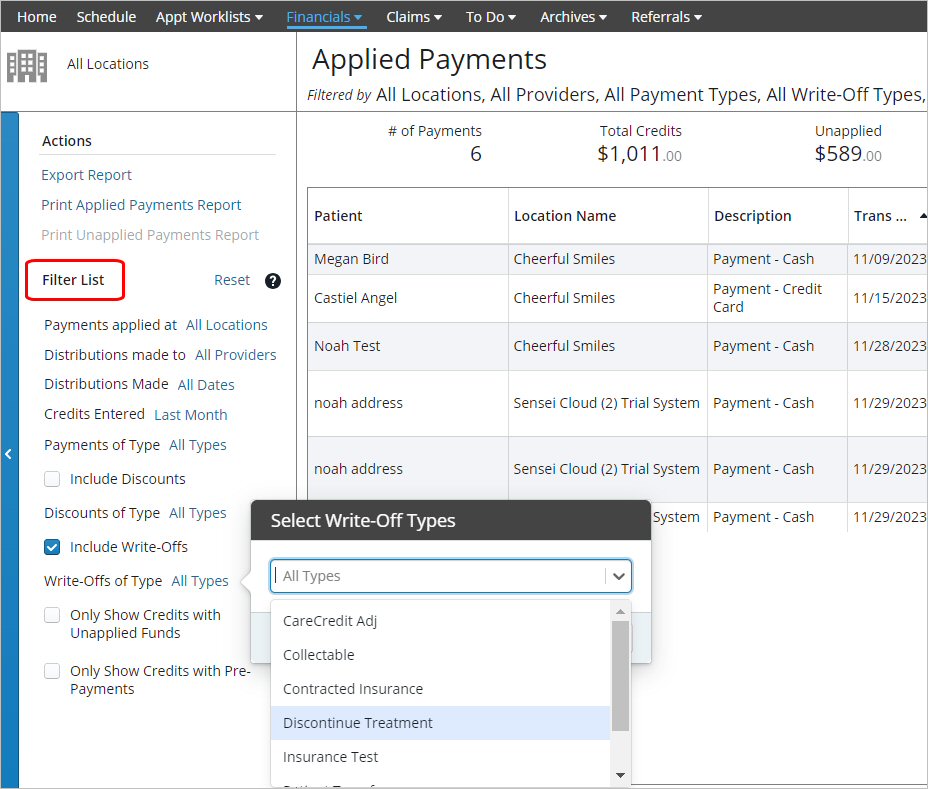This screenshot has width=928, height=789.
Task: Switch to the Schedule menu item
Action: [x=106, y=16]
